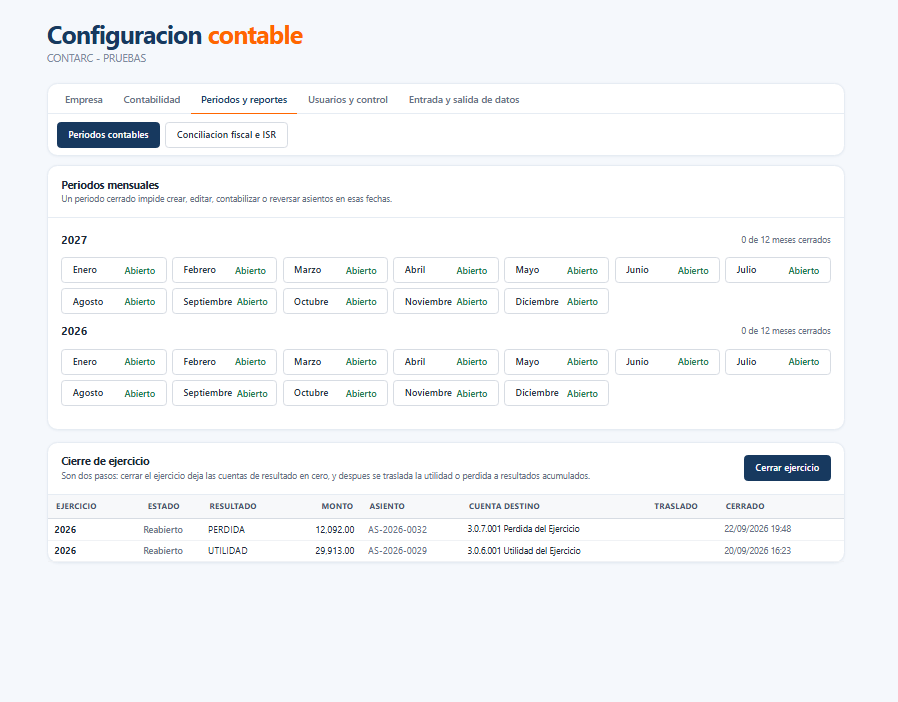Click the EJERCICIO column header

pyautogui.click(x=76, y=506)
